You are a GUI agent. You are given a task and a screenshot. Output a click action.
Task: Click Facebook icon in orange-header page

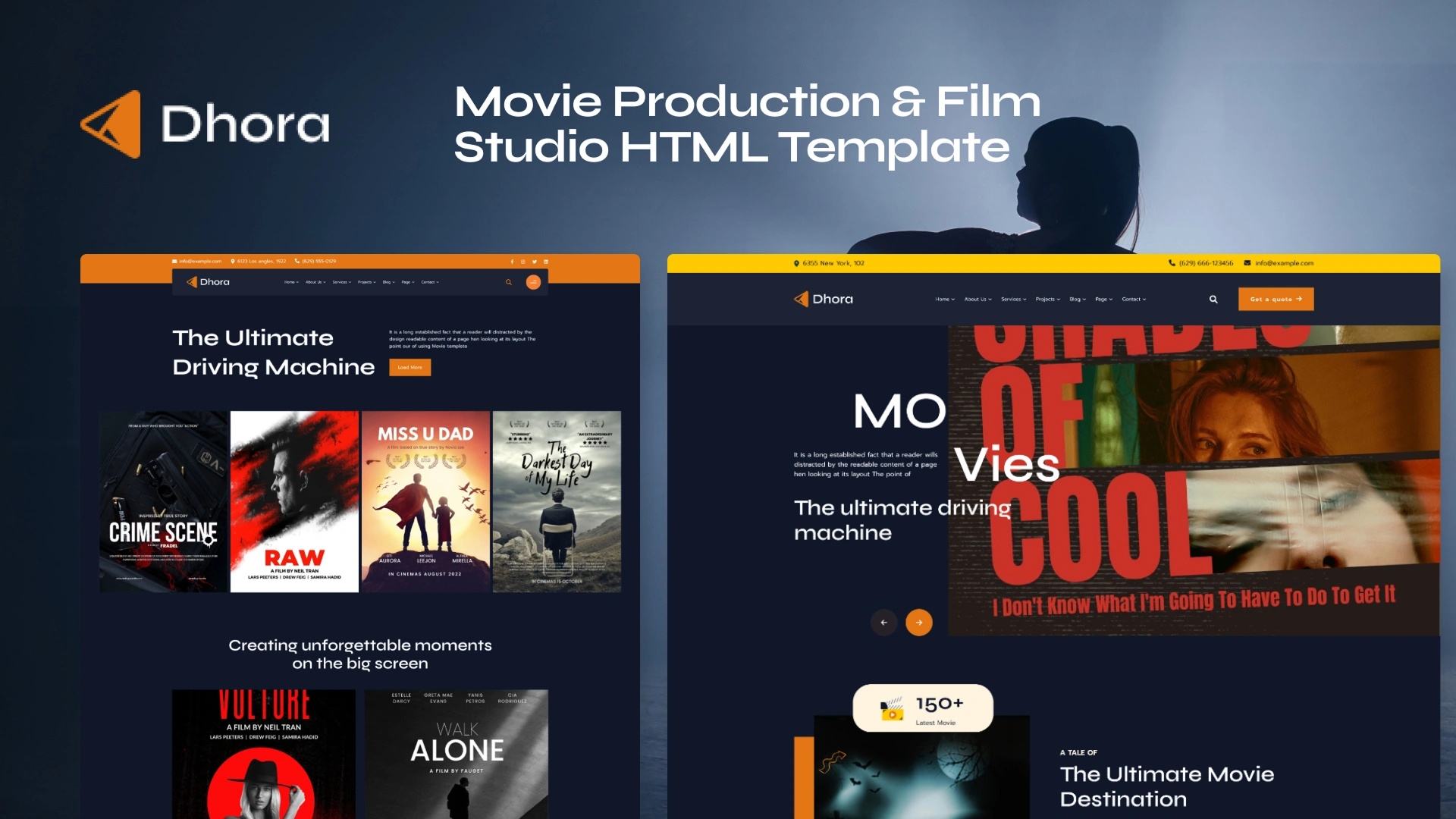coord(512,262)
